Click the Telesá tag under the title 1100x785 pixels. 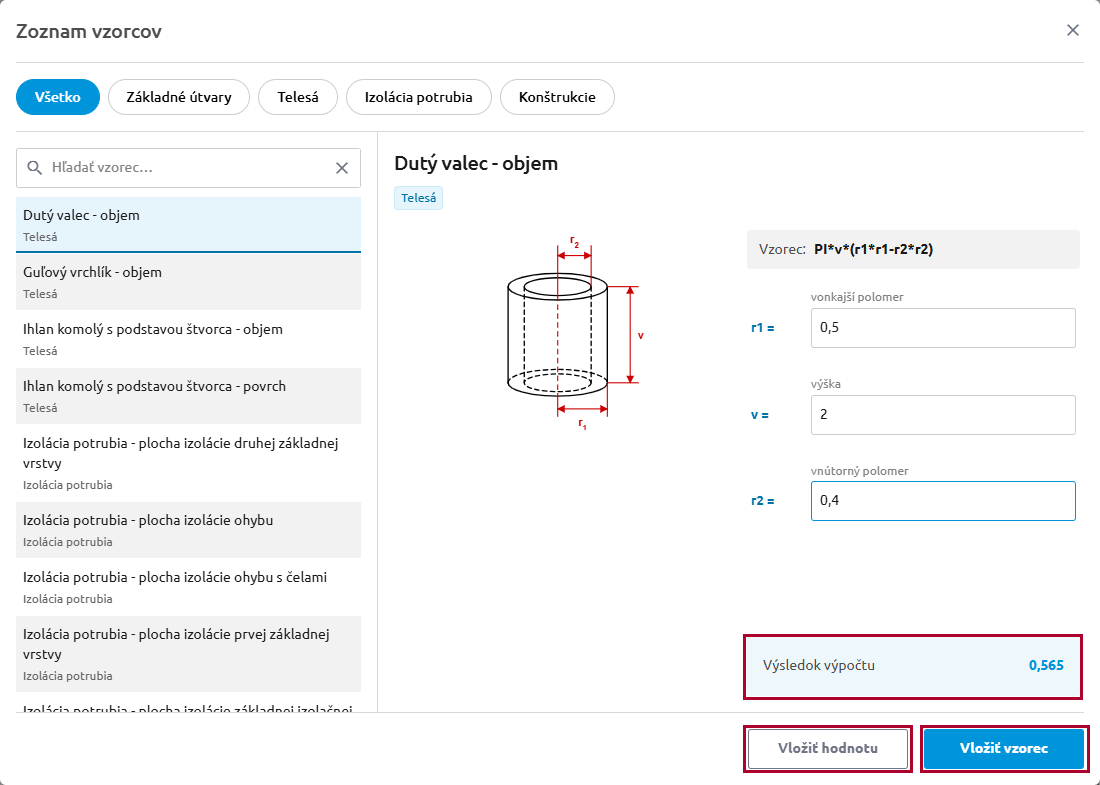pyautogui.click(x=419, y=198)
